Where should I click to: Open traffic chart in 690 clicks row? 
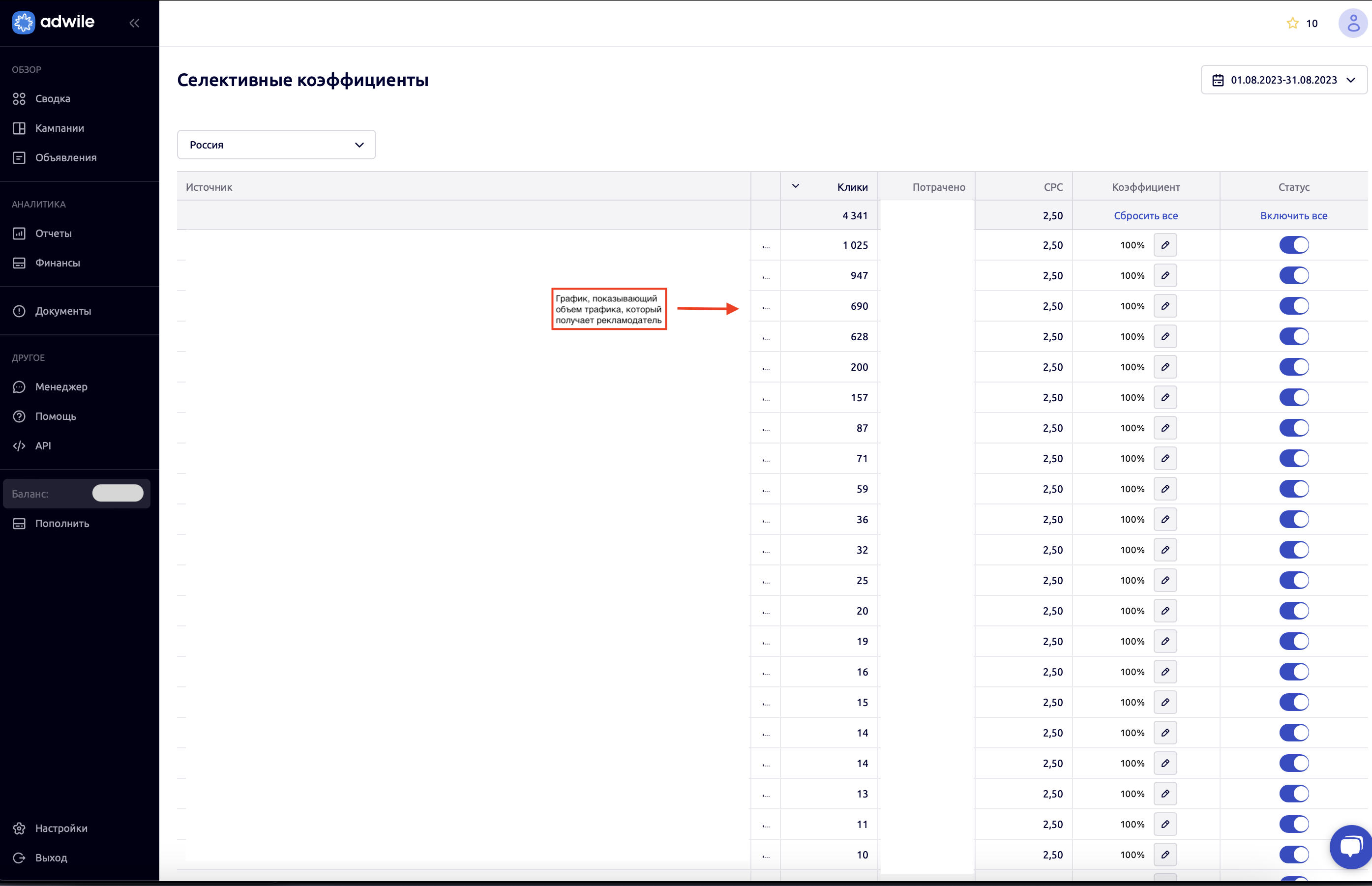tap(766, 307)
